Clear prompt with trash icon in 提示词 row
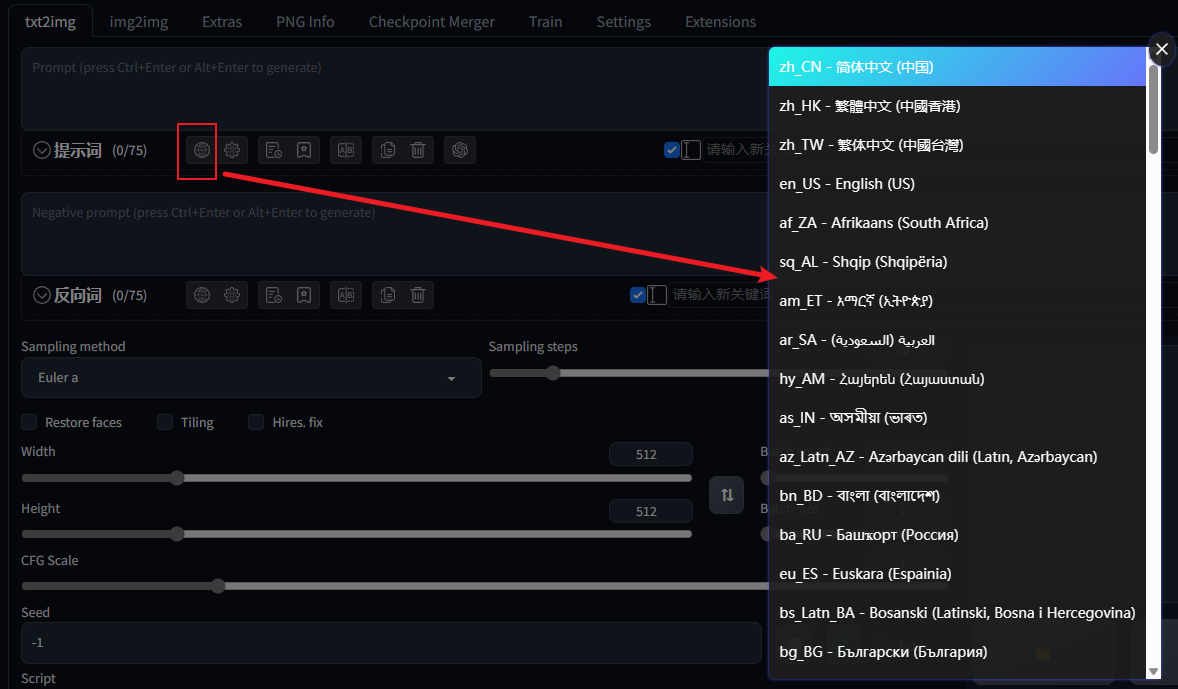 (418, 150)
